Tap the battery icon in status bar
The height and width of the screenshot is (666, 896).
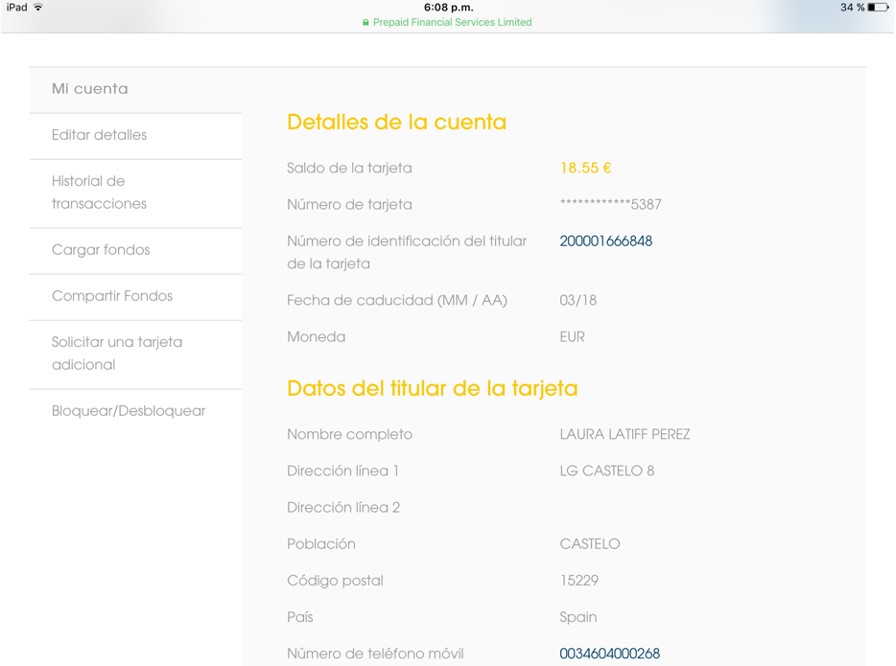(878, 7)
